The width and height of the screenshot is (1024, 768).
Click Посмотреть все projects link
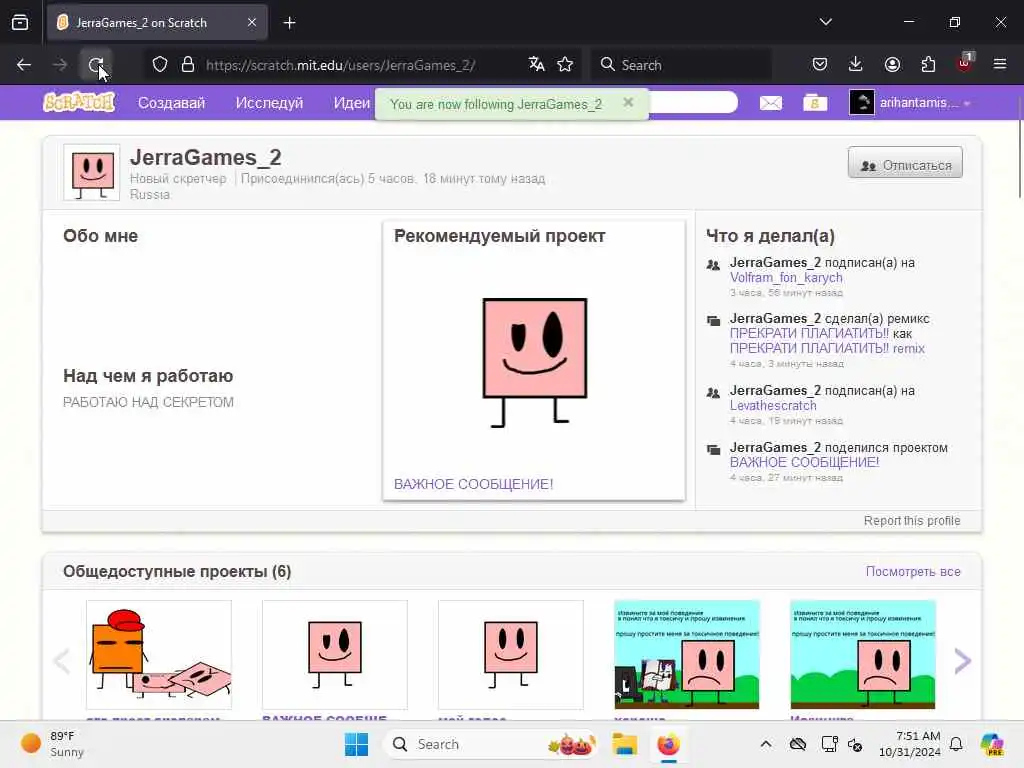pos(913,571)
